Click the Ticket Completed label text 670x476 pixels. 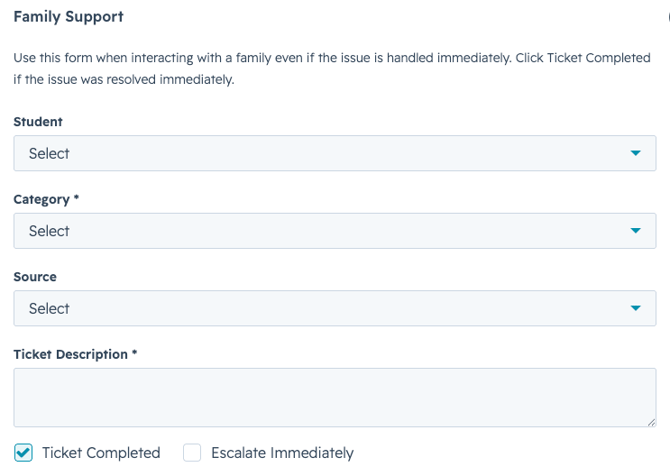click(101, 453)
